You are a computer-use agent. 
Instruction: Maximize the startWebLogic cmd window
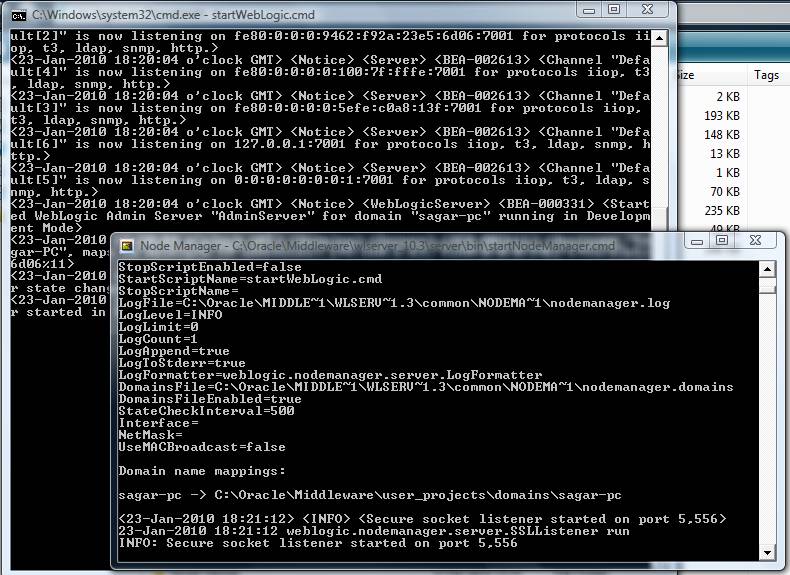(x=614, y=10)
